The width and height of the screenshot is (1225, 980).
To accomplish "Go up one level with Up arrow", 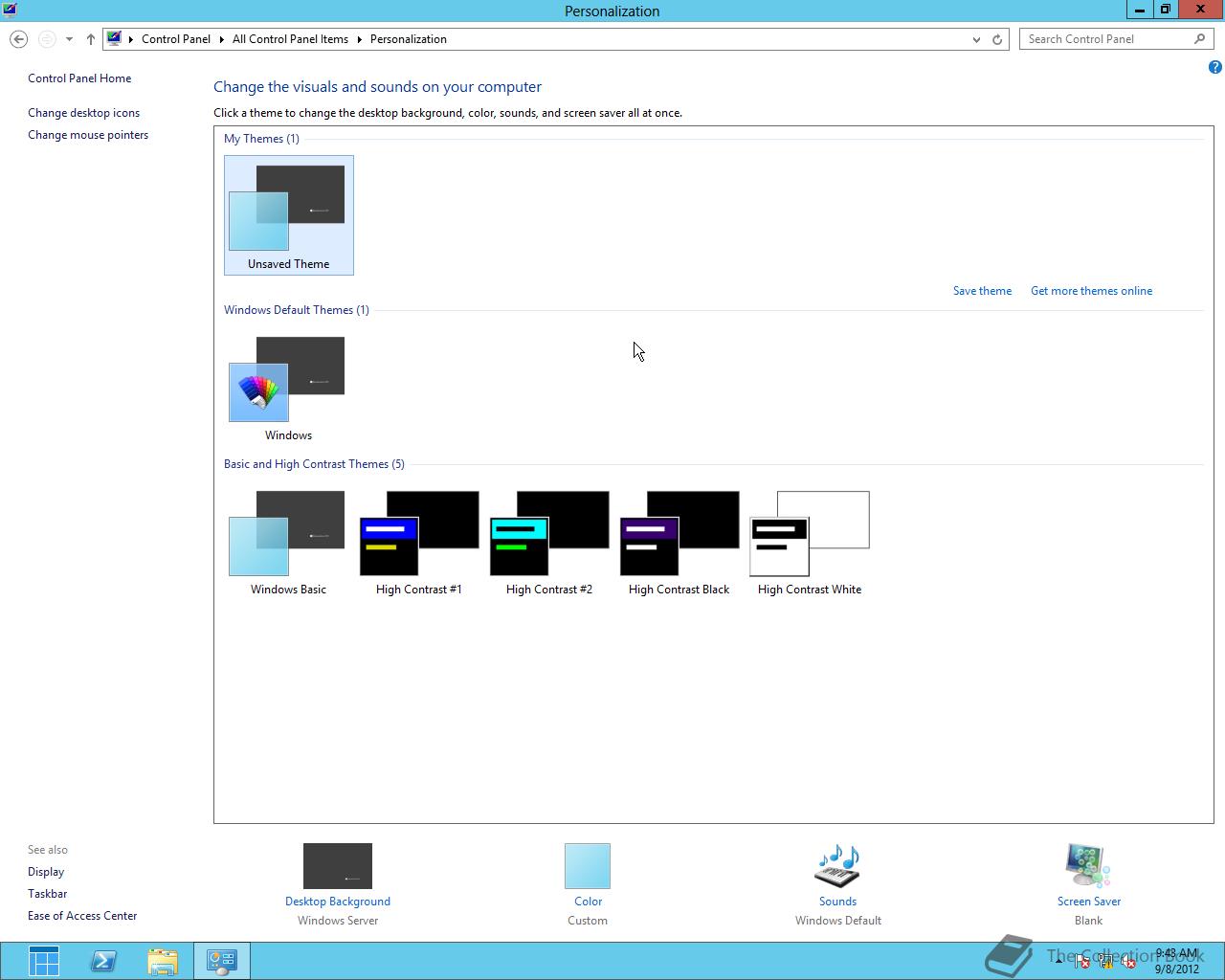I will point(91,39).
